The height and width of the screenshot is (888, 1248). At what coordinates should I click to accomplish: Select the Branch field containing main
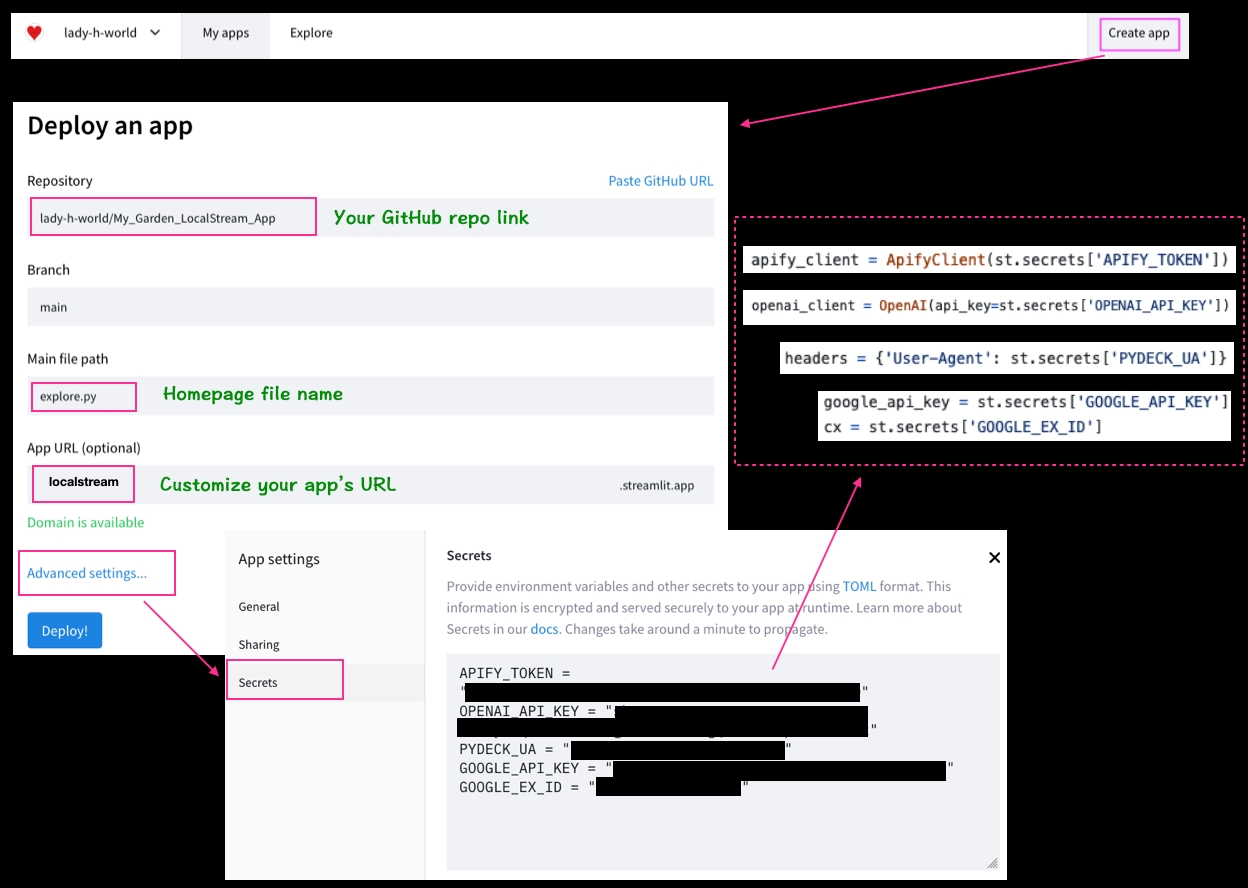370,307
